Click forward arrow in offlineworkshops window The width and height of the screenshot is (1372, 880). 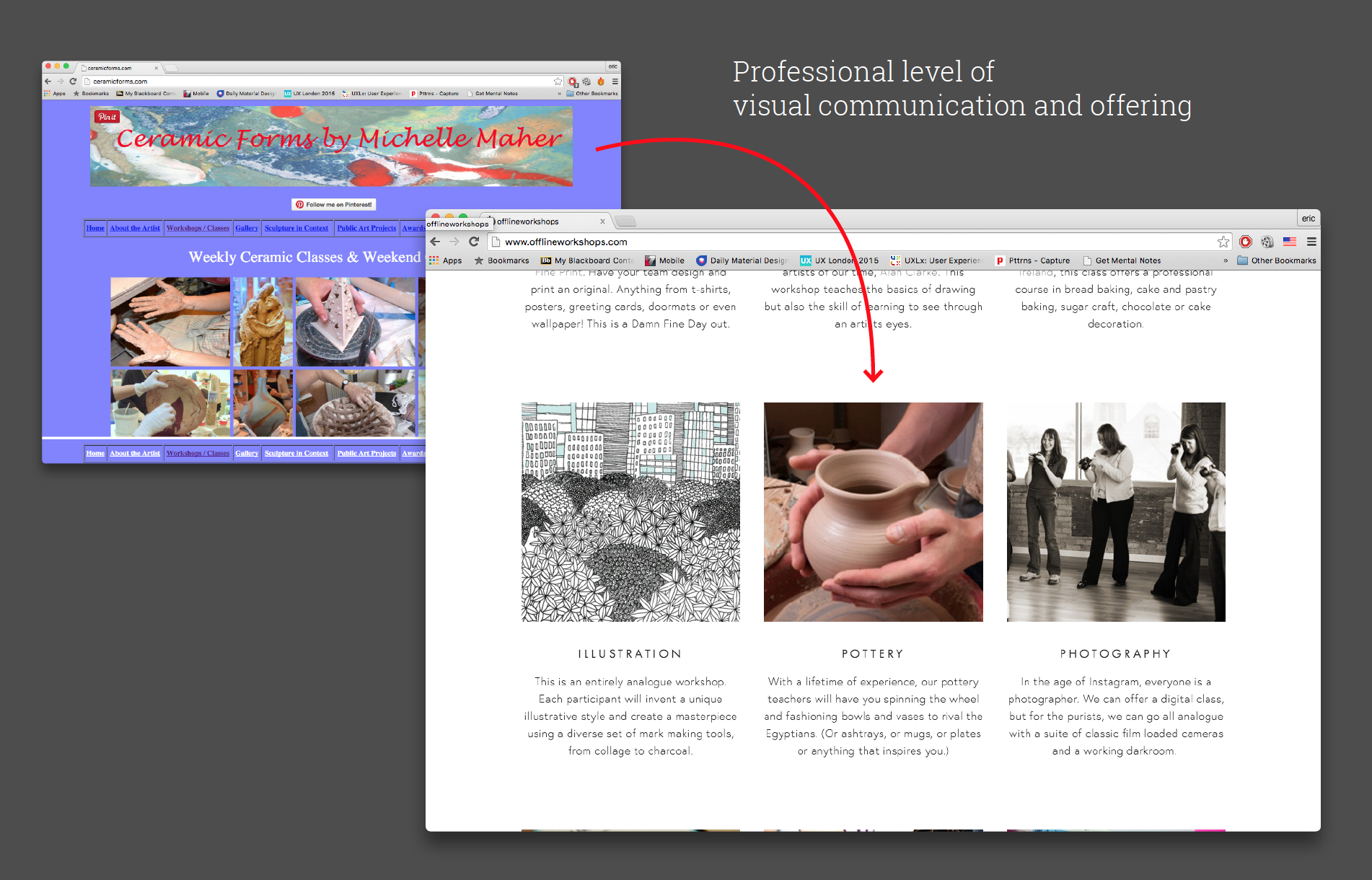(x=454, y=242)
